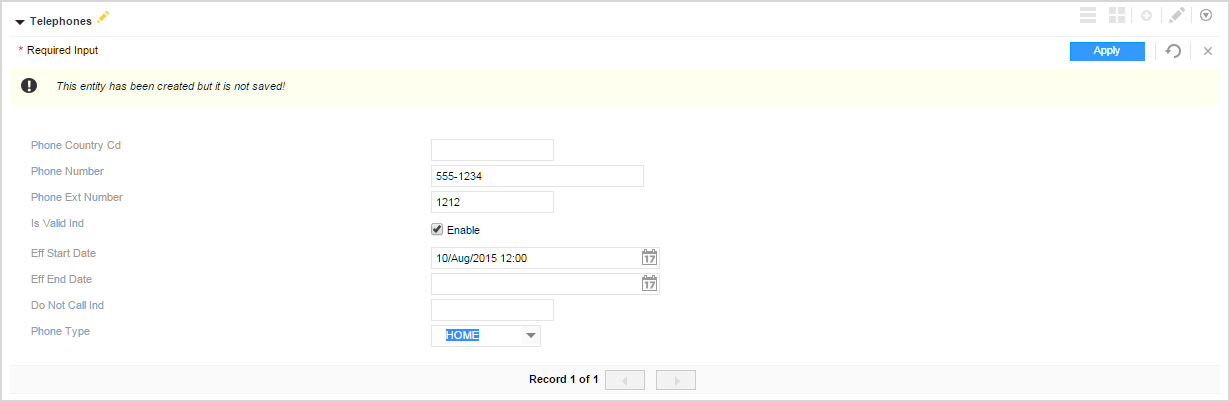Viewport: 1230px width, 402px height.
Task: Click the Apply button
Action: [x=1107, y=51]
